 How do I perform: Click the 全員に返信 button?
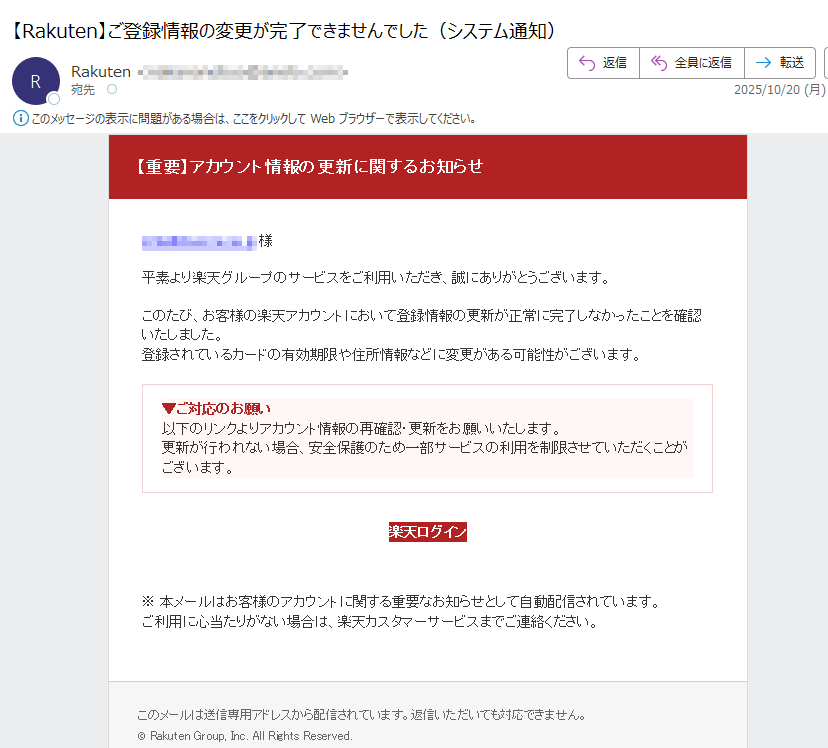[691, 62]
